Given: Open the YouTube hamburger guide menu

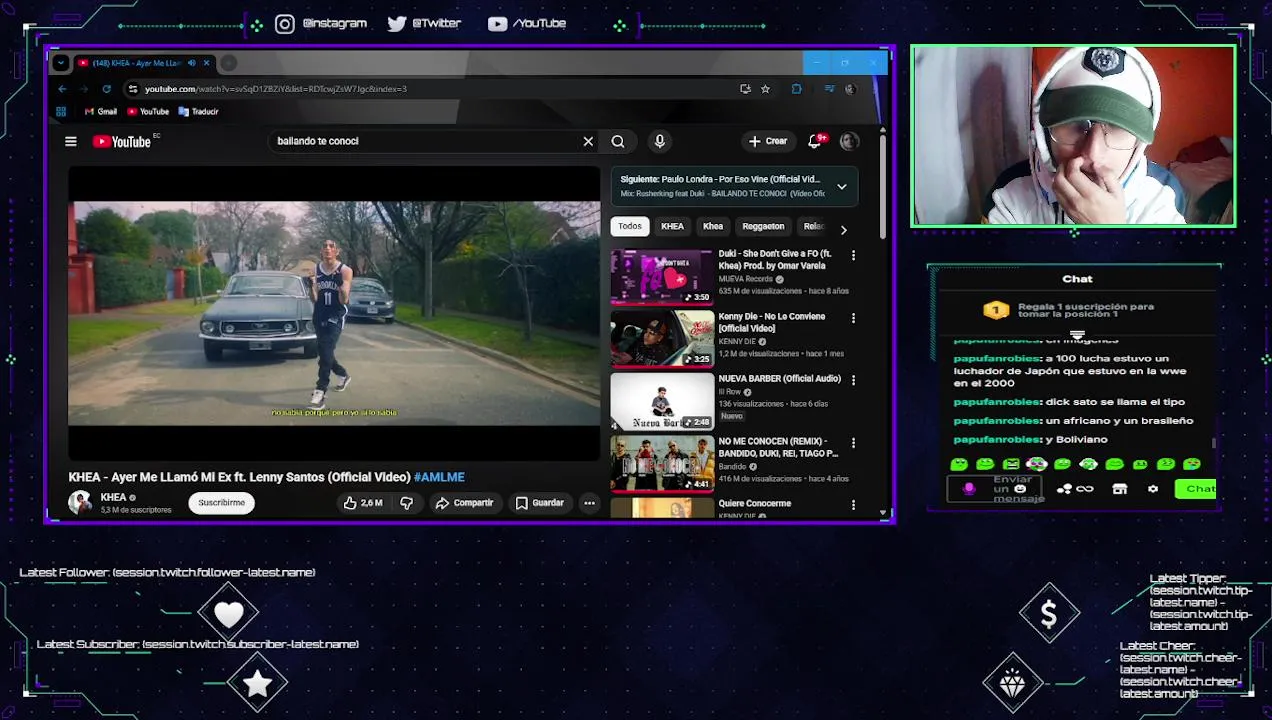Looking at the screenshot, I should point(71,142).
